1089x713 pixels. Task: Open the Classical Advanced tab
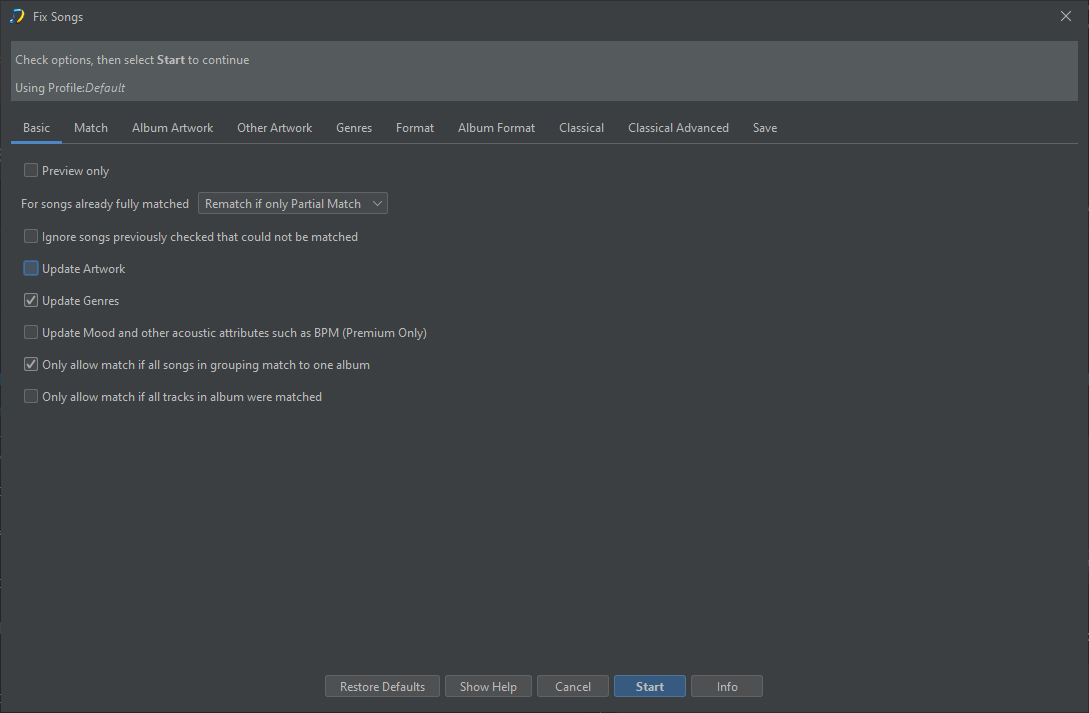tap(678, 128)
